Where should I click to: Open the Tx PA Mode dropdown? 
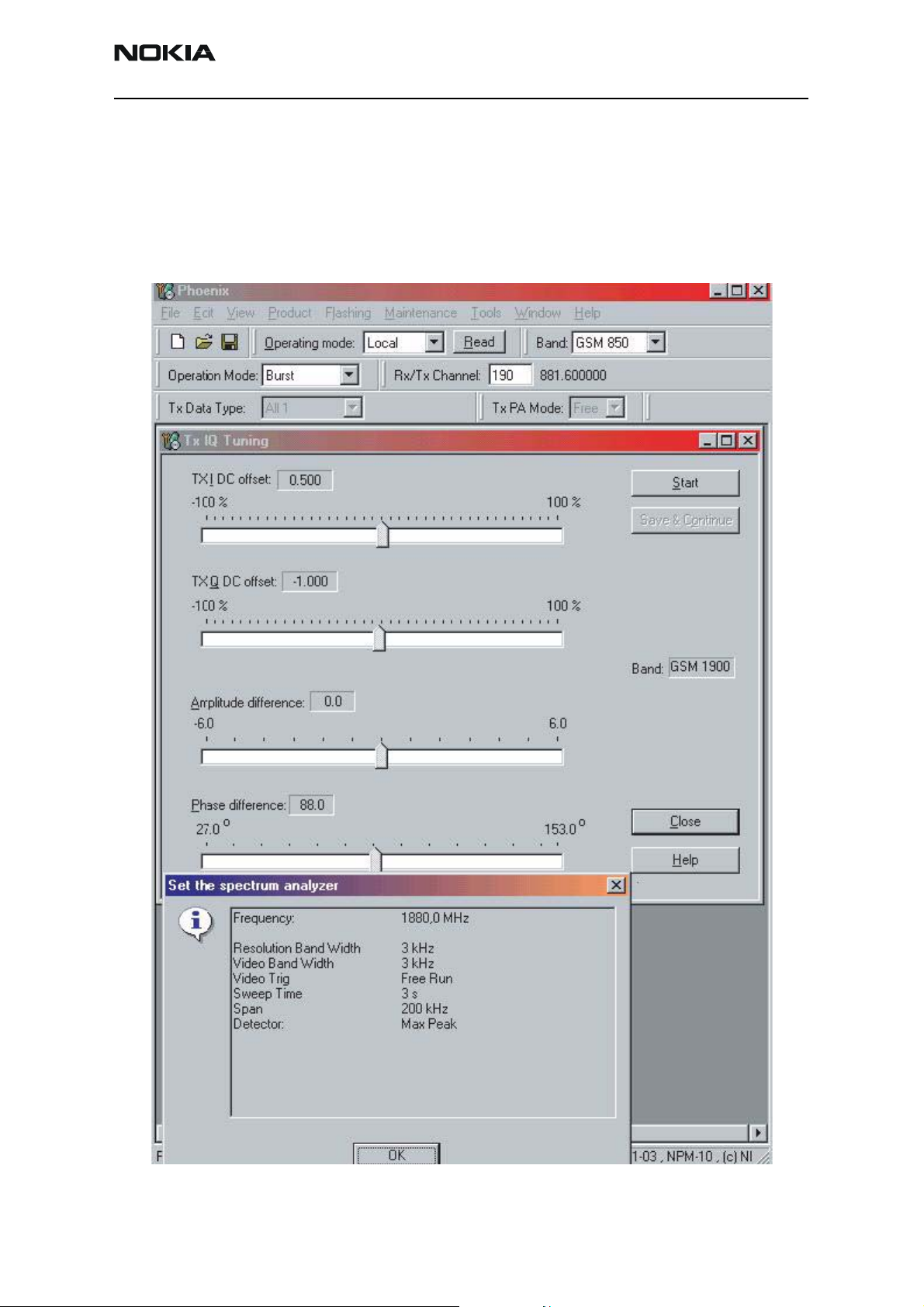tap(615, 408)
